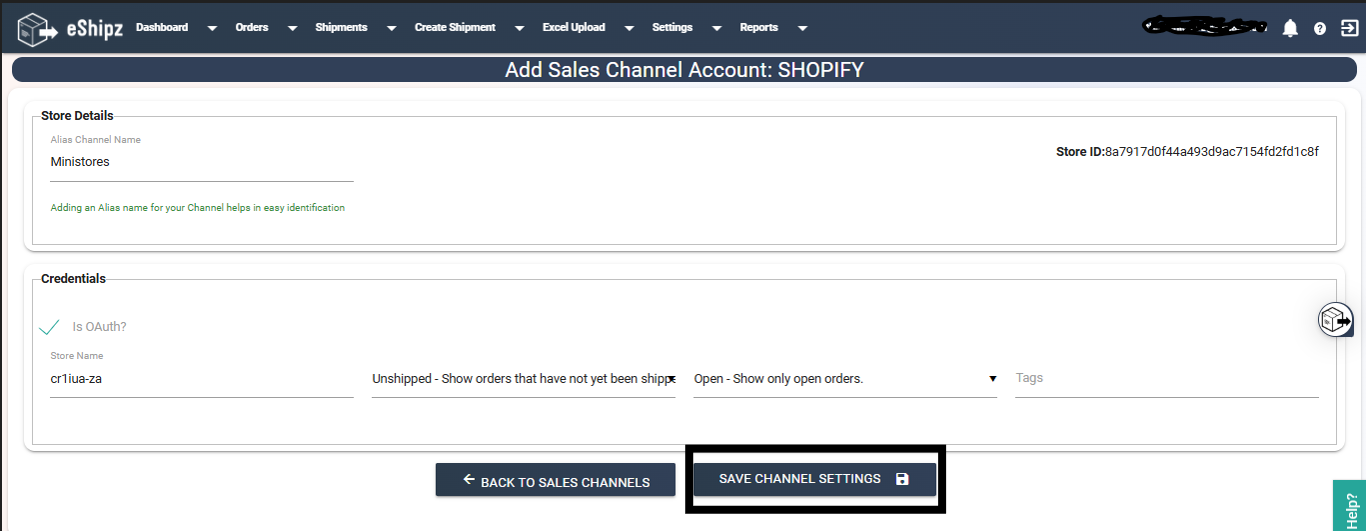Image resolution: width=1366 pixels, height=531 pixels.
Task: Click Back to Sales Channels button
Action: coord(556,480)
